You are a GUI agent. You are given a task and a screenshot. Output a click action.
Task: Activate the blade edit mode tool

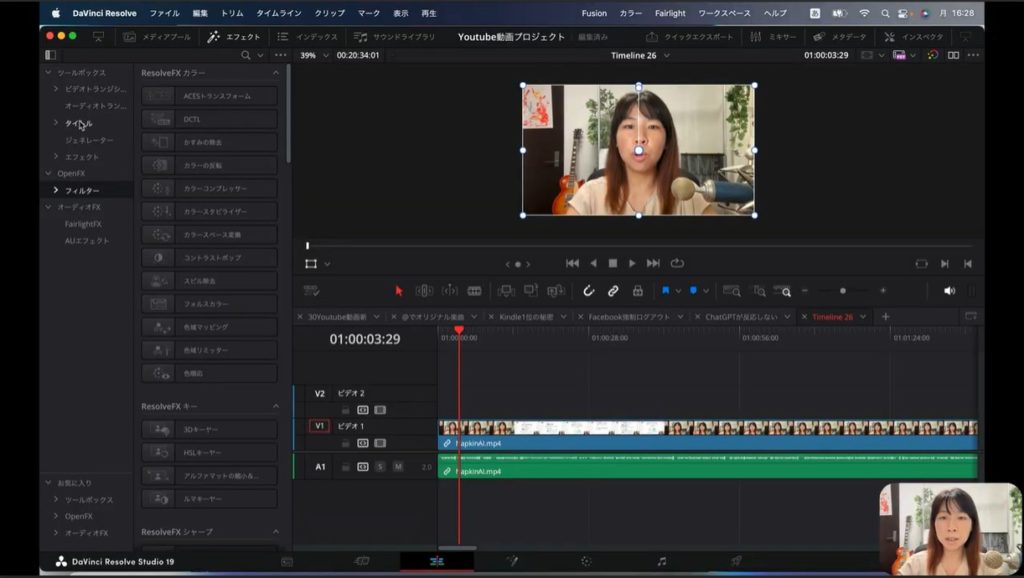pyautogui.click(x=474, y=291)
